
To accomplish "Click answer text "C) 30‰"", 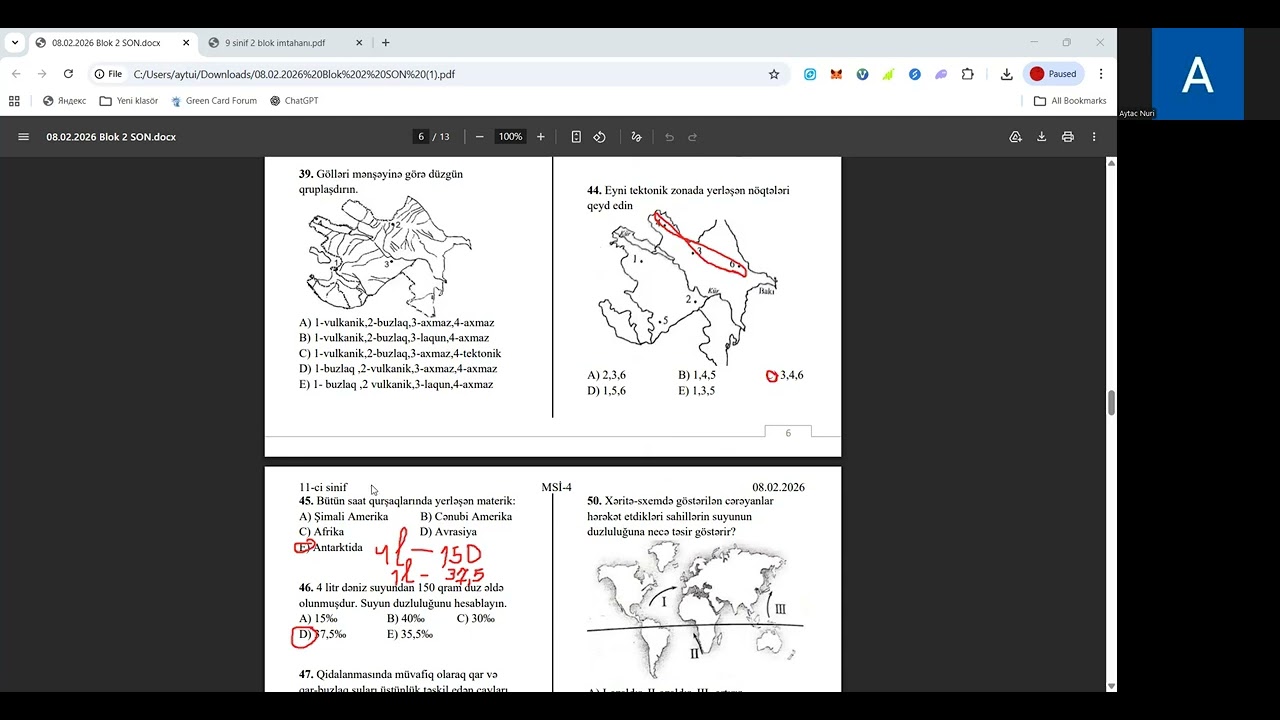I will pyautogui.click(x=476, y=619).
